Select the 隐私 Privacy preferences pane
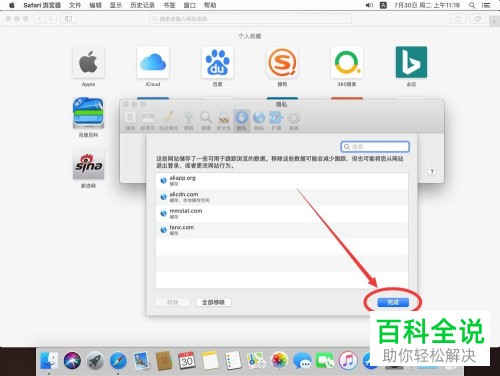This screenshot has height=376, width=500. (241, 121)
